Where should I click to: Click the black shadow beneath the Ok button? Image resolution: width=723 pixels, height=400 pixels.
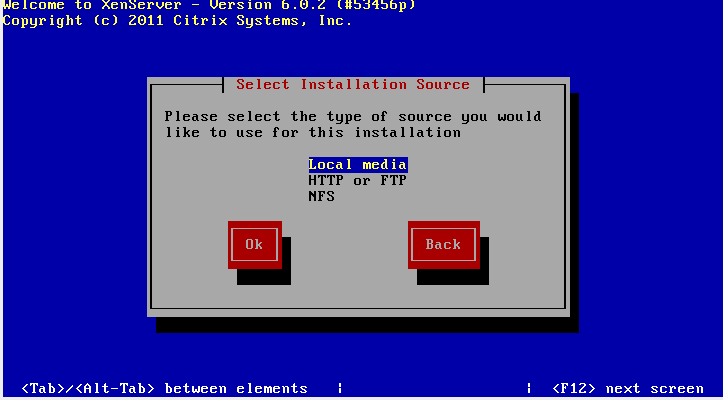click(264, 277)
